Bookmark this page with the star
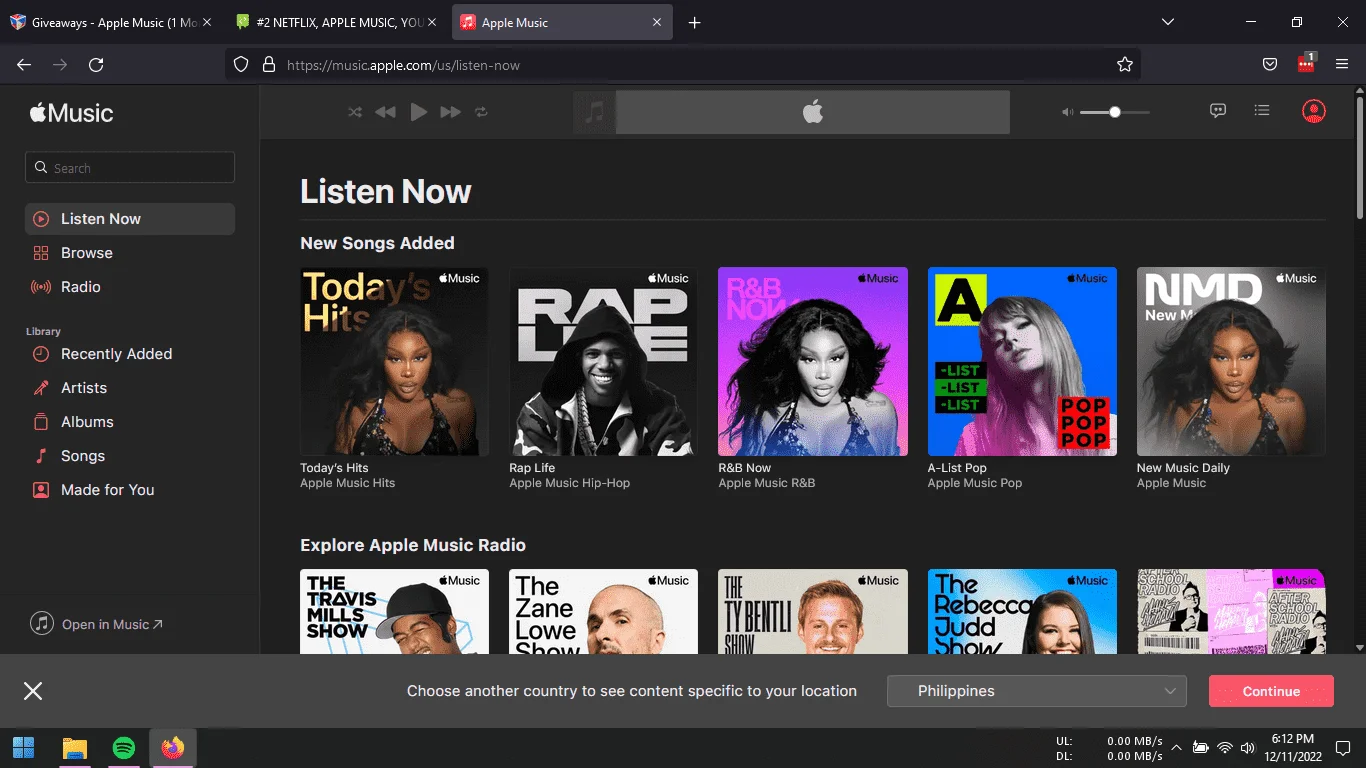This screenshot has width=1366, height=768. click(1125, 64)
